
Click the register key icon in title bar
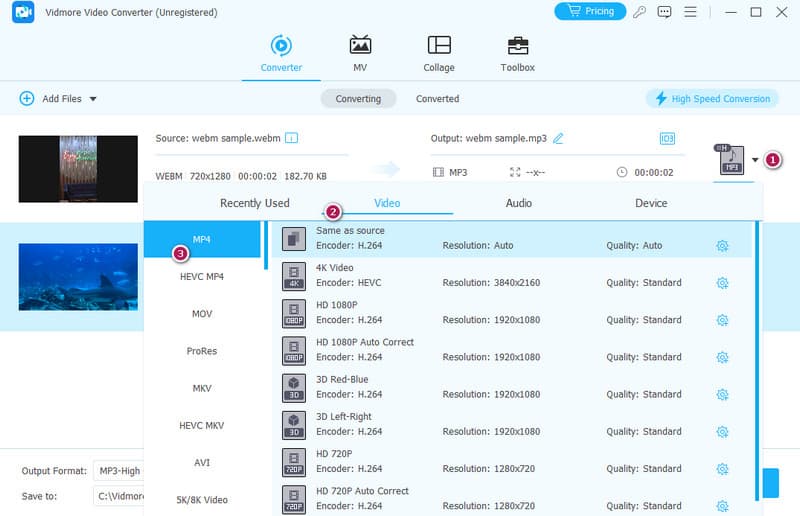coord(640,12)
